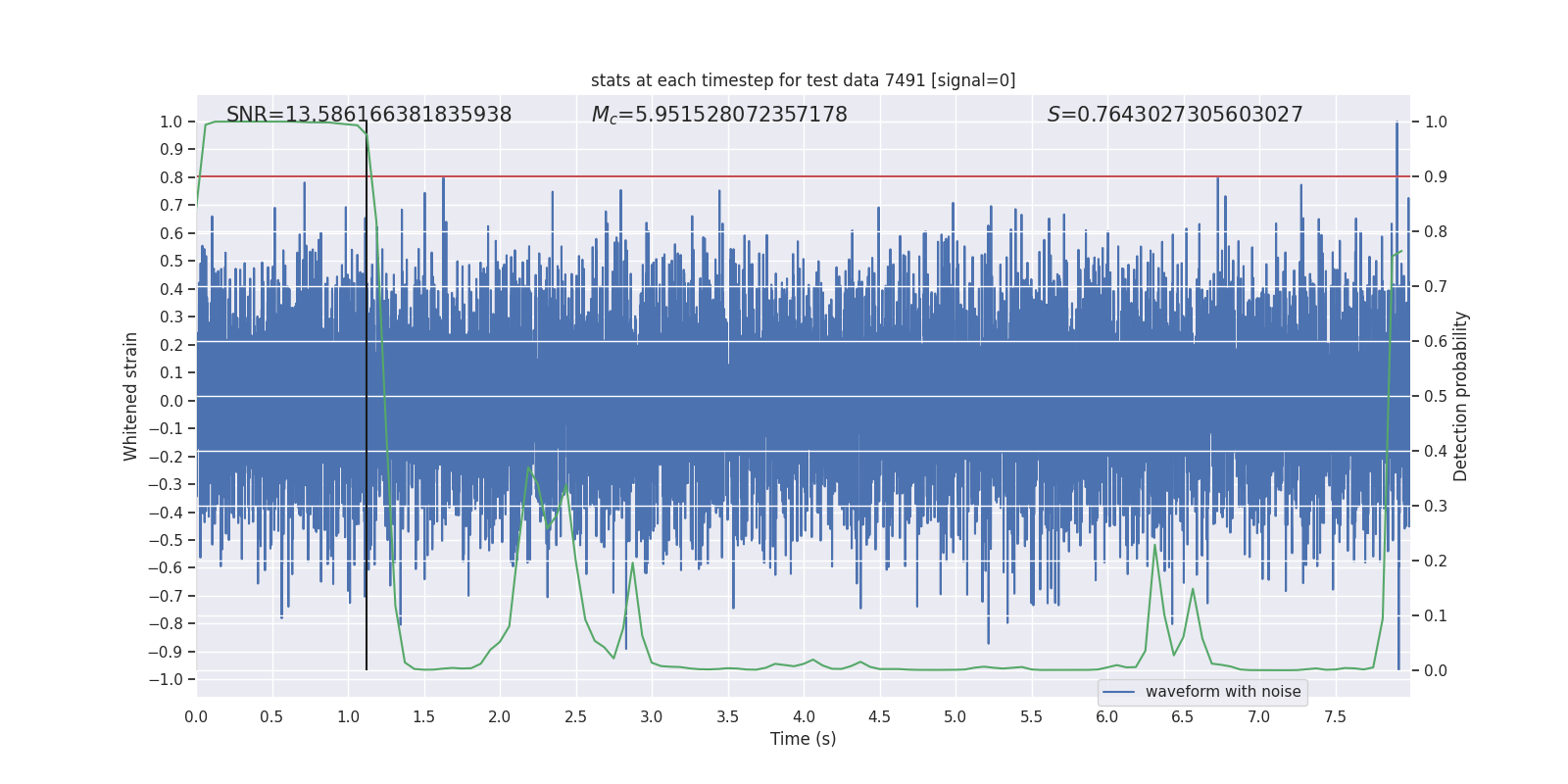Click the black vertical marker line

pyautogui.click(x=367, y=392)
